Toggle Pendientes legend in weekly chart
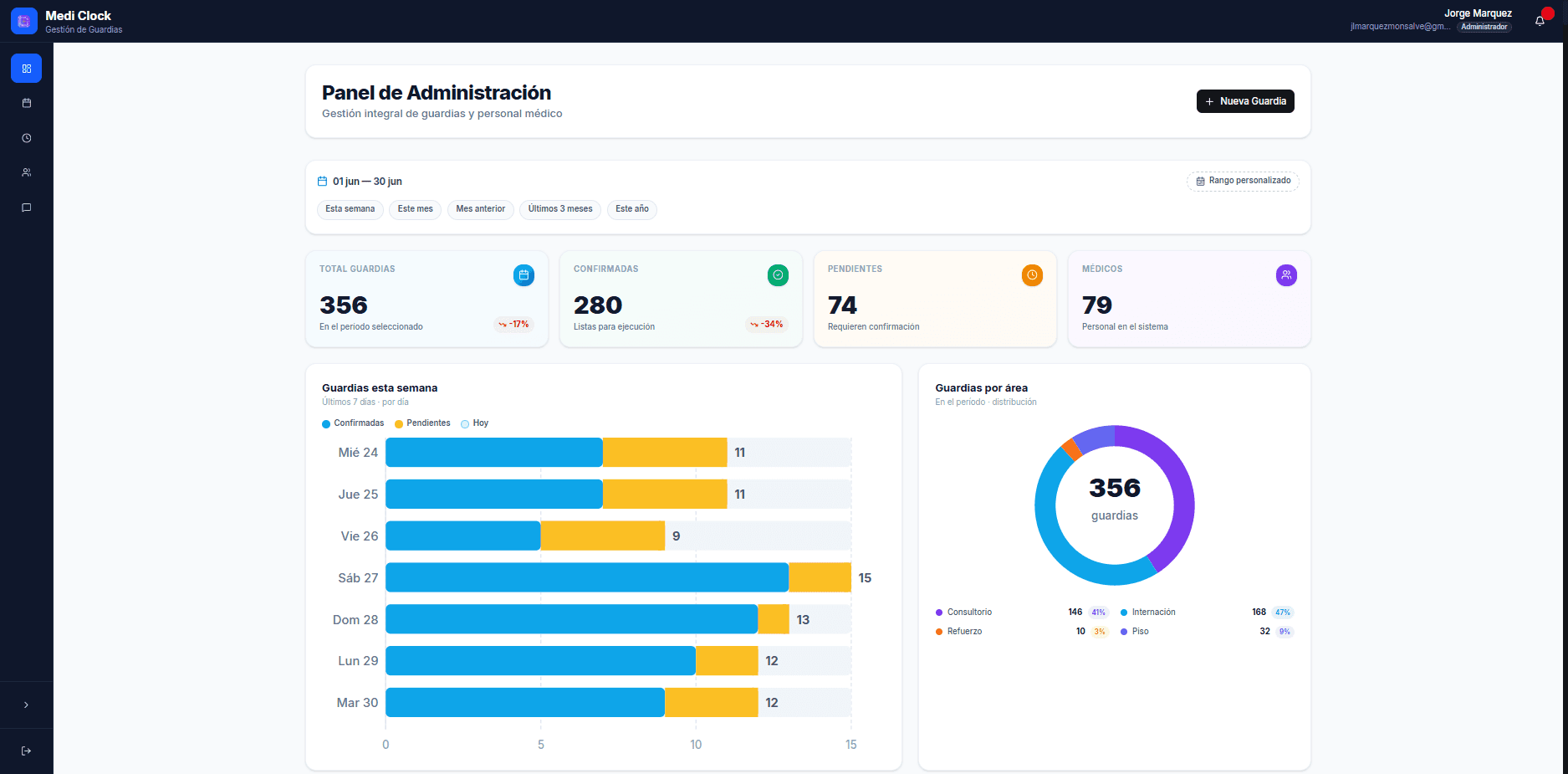The height and width of the screenshot is (774, 1568). (422, 423)
